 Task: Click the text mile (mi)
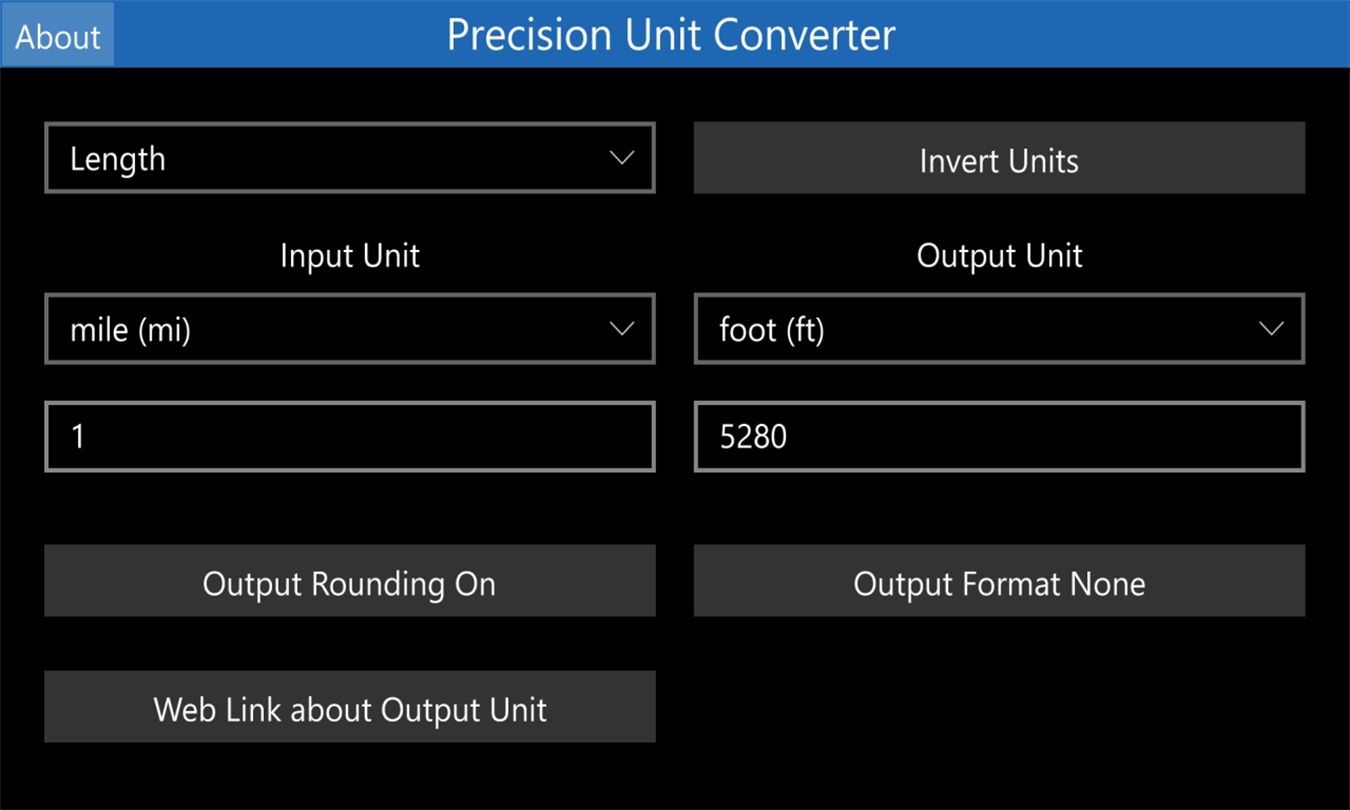tap(130, 330)
